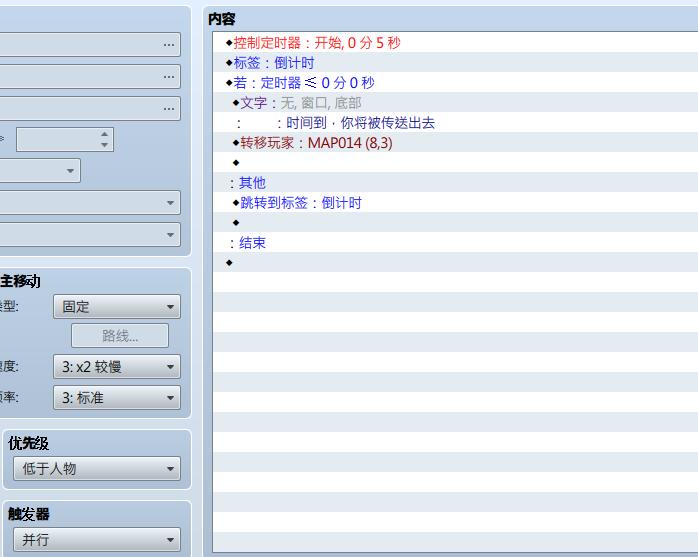Click the third condition ellipsis field
Image resolution: width=698 pixels, height=557 pixels.
[x=90, y=109]
